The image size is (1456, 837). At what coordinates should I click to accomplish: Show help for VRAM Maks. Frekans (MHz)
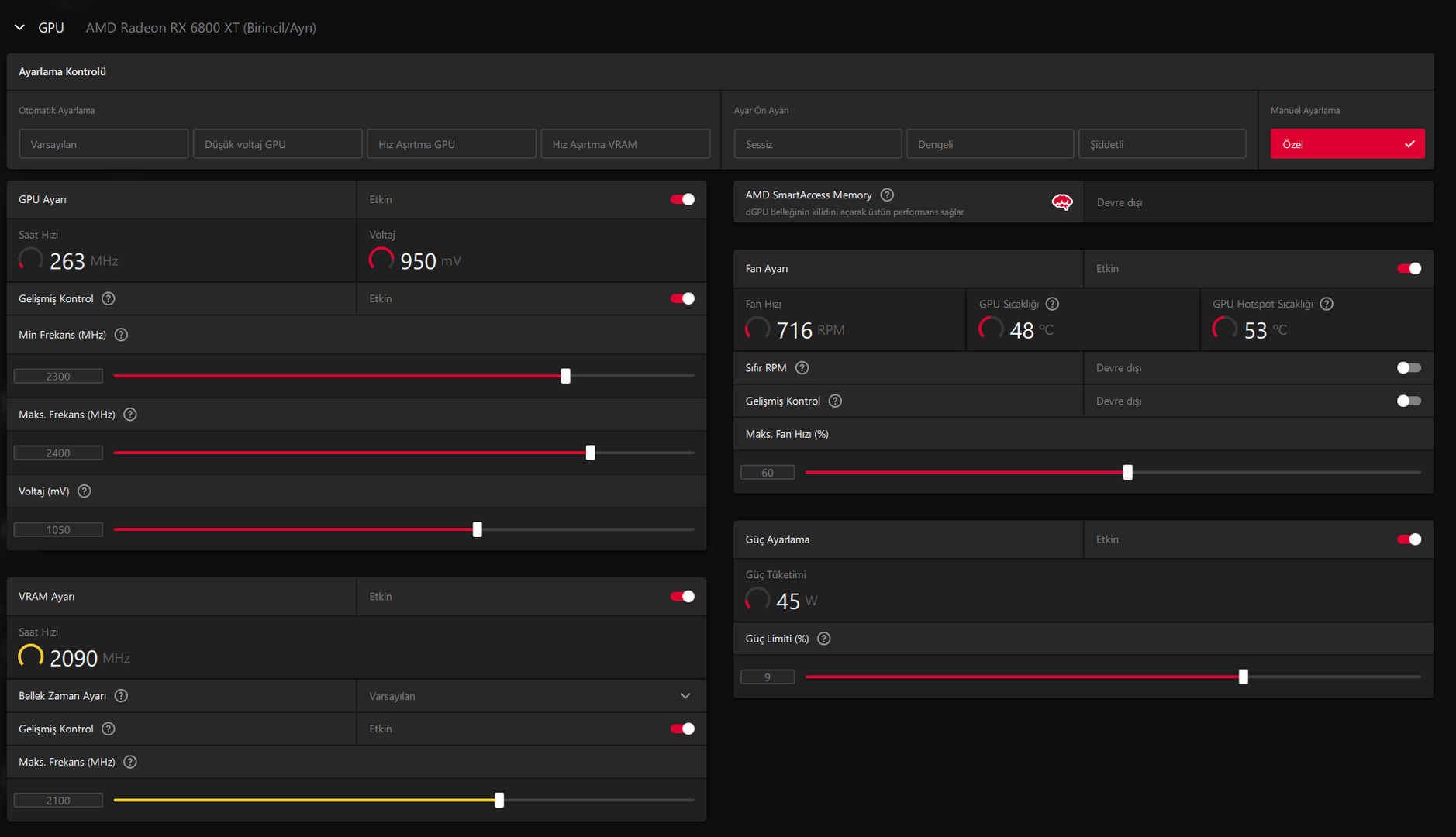pyautogui.click(x=130, y=762)
